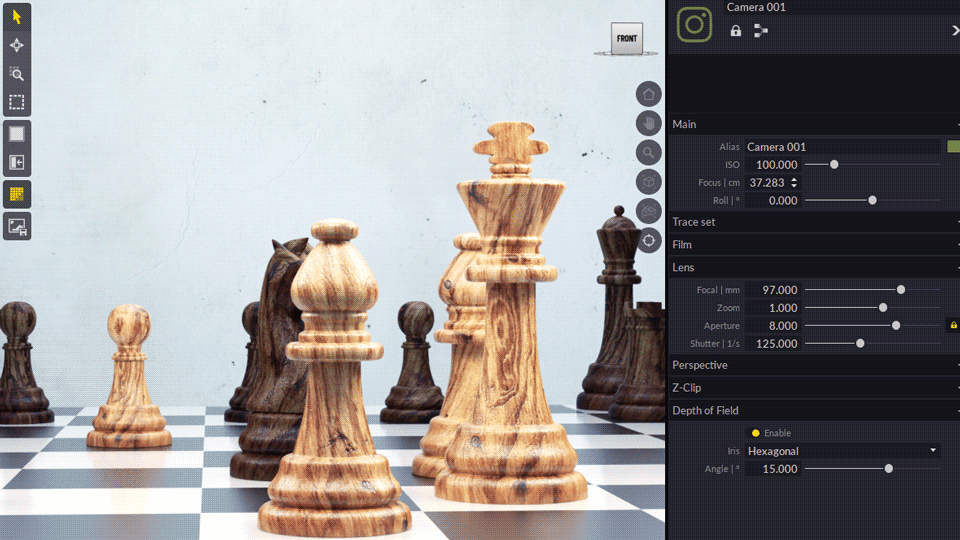Expand the Trace set section
Image resolution: width=960 pixels, height=540 pixels.
click(694, 222)
